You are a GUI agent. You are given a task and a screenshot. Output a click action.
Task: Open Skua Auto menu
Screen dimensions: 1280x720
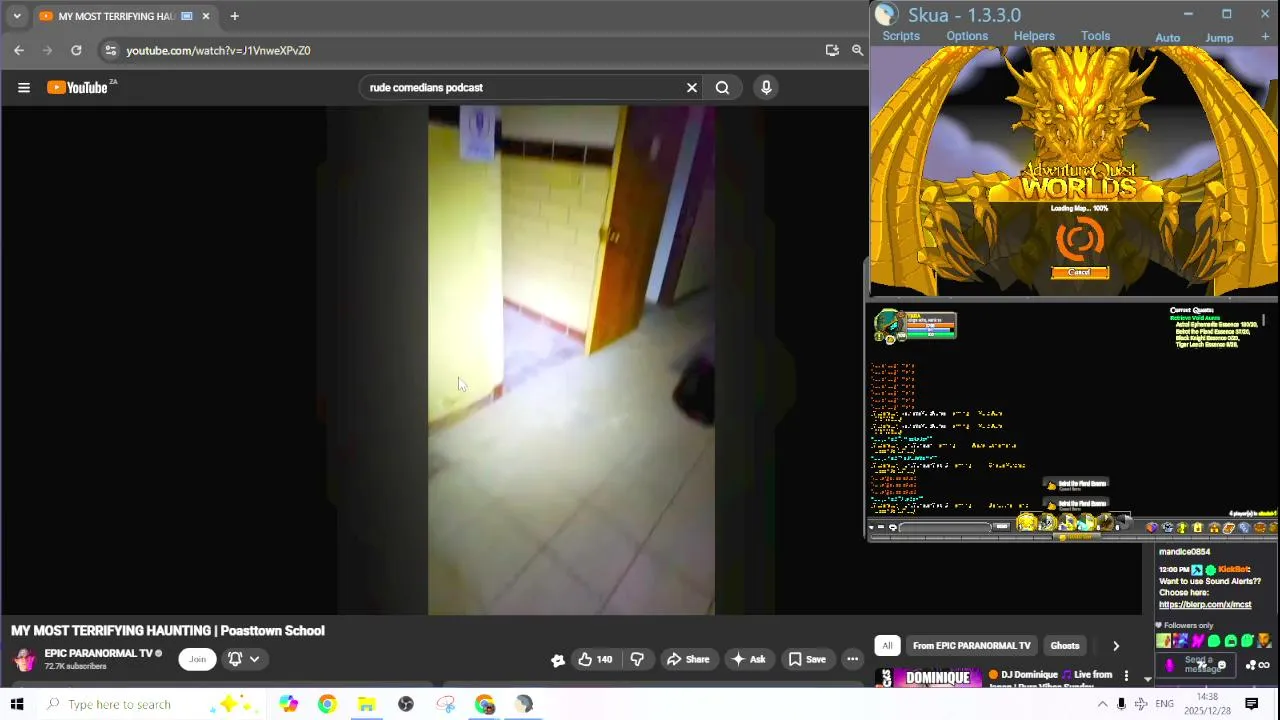tap(1168, 38)
